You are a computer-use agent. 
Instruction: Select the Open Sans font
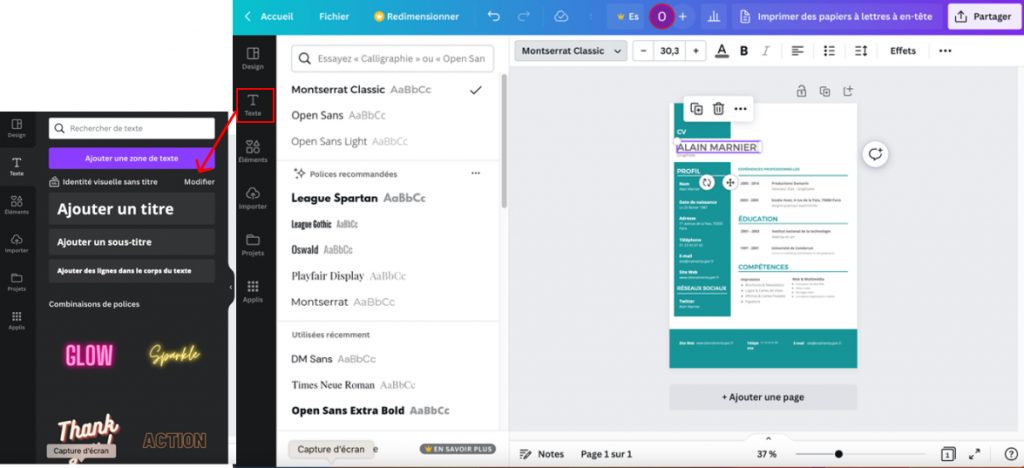(x=387, y=116)
